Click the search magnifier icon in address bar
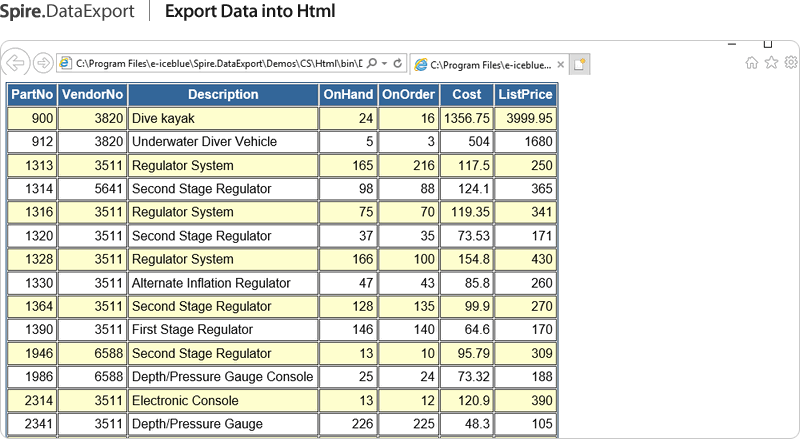Image resolution: width=800 pixels, height=440 pixels. (372, 63)
